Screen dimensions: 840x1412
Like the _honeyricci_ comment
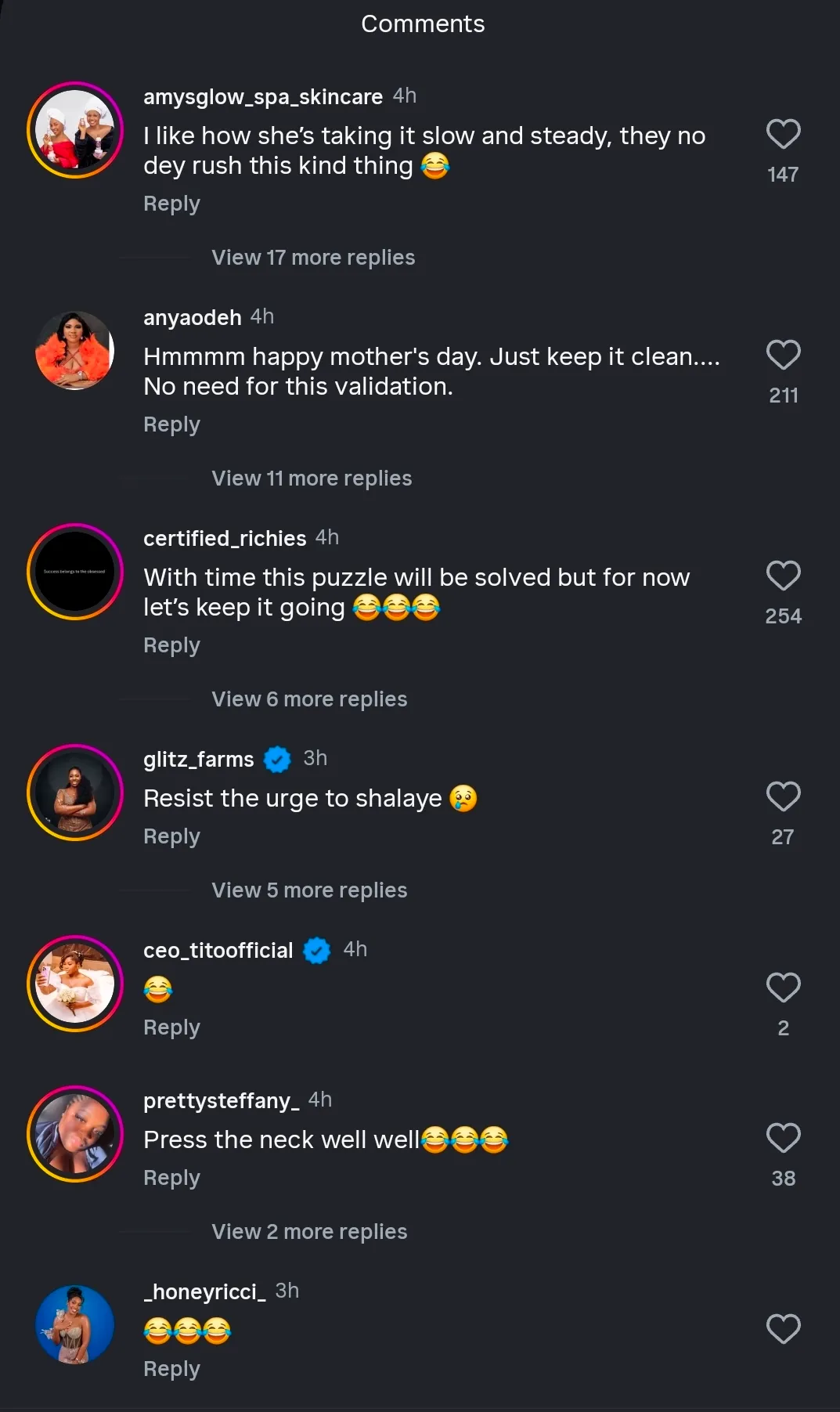tap(783, 1329)
